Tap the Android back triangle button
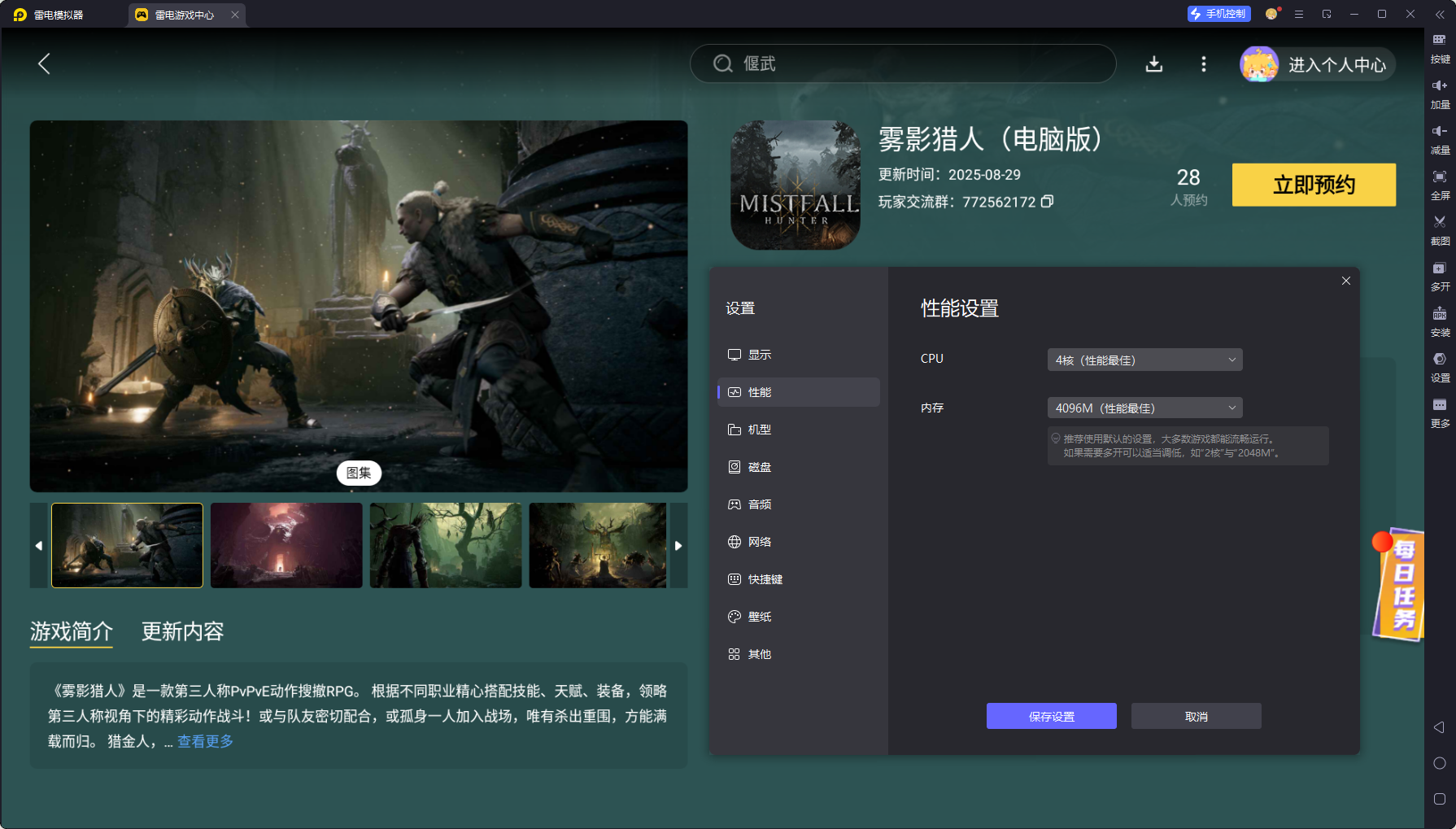1456x829 pixels. 1439,727
